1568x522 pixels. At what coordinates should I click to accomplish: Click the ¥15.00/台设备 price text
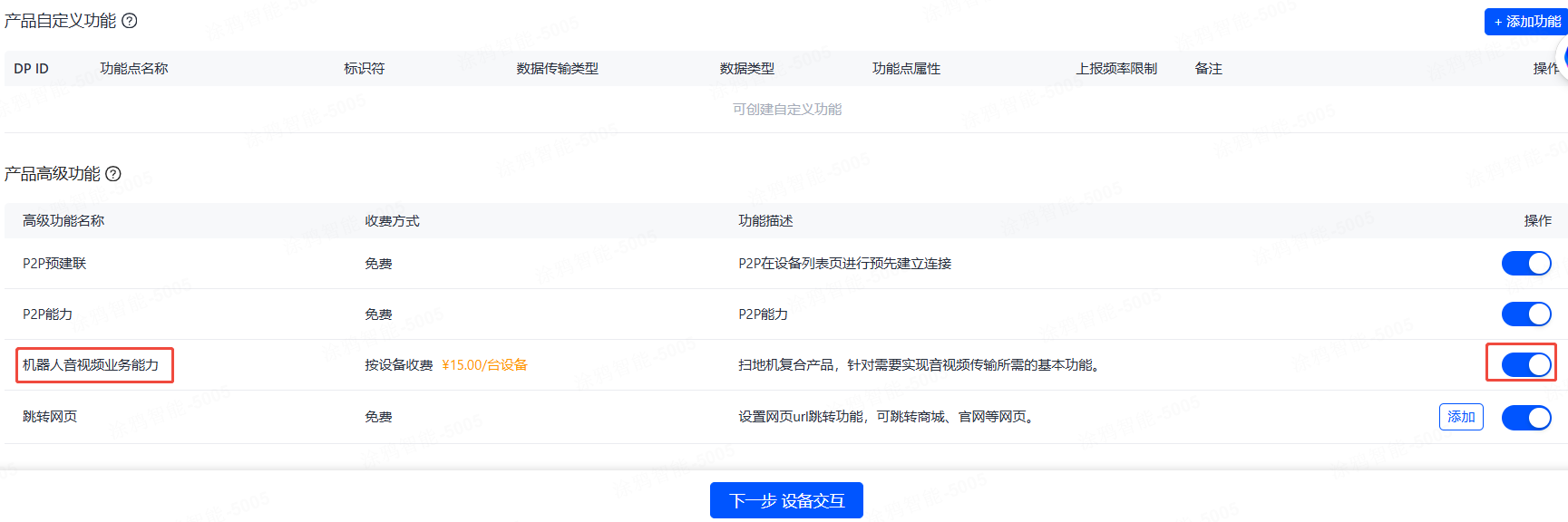pyautogui.click(x=485, y=365)
